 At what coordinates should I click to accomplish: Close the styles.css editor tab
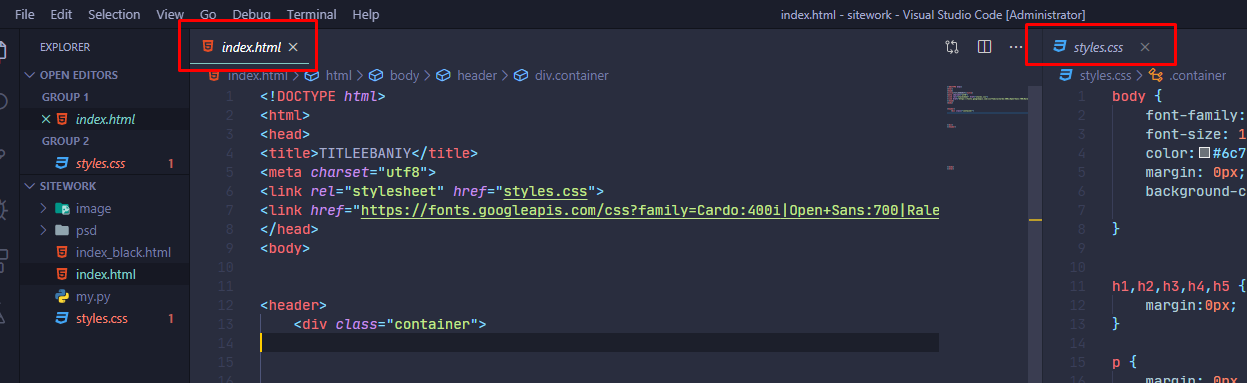[1145, 47]
